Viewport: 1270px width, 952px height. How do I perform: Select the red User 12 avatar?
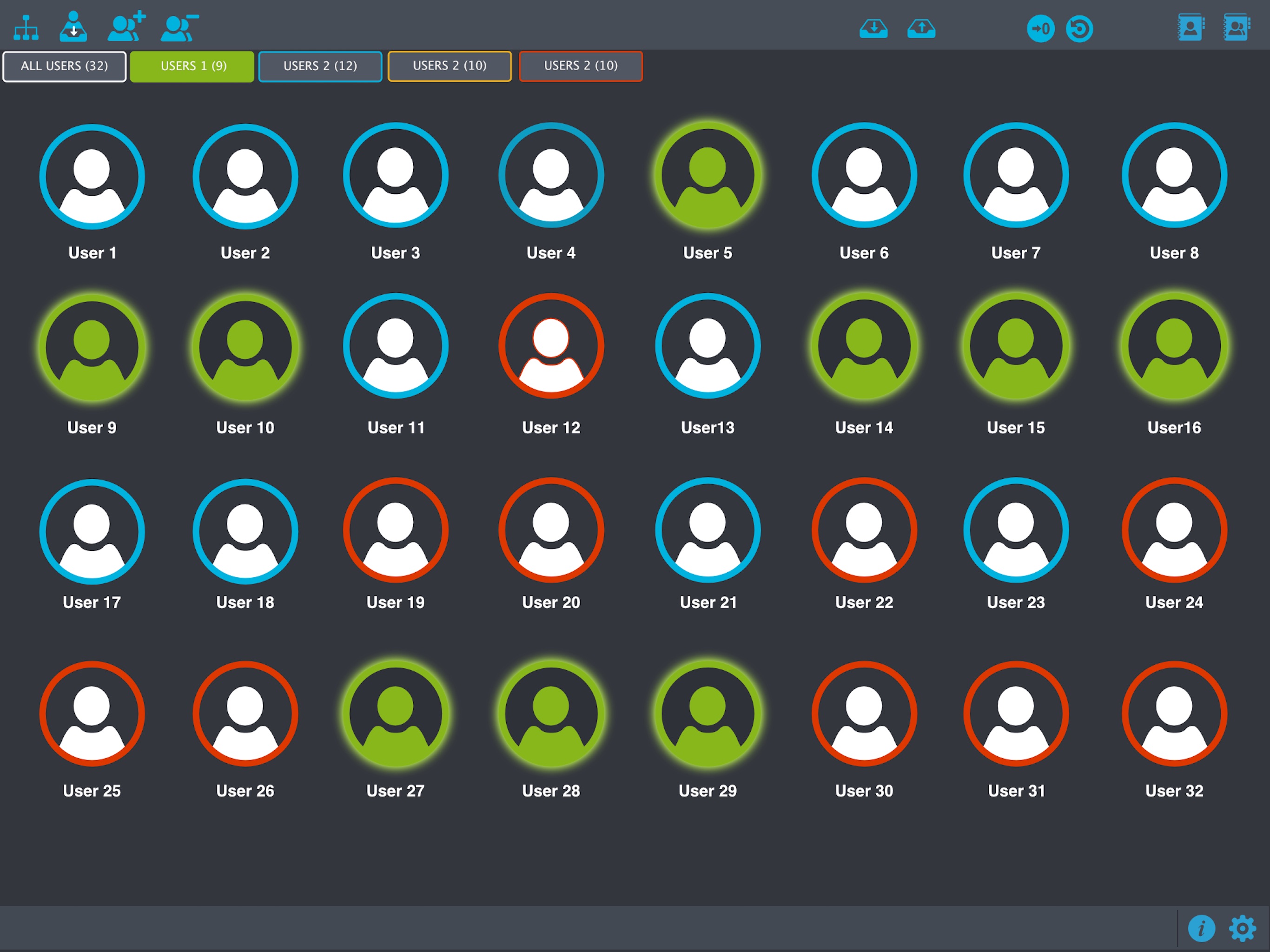[551, 346]
